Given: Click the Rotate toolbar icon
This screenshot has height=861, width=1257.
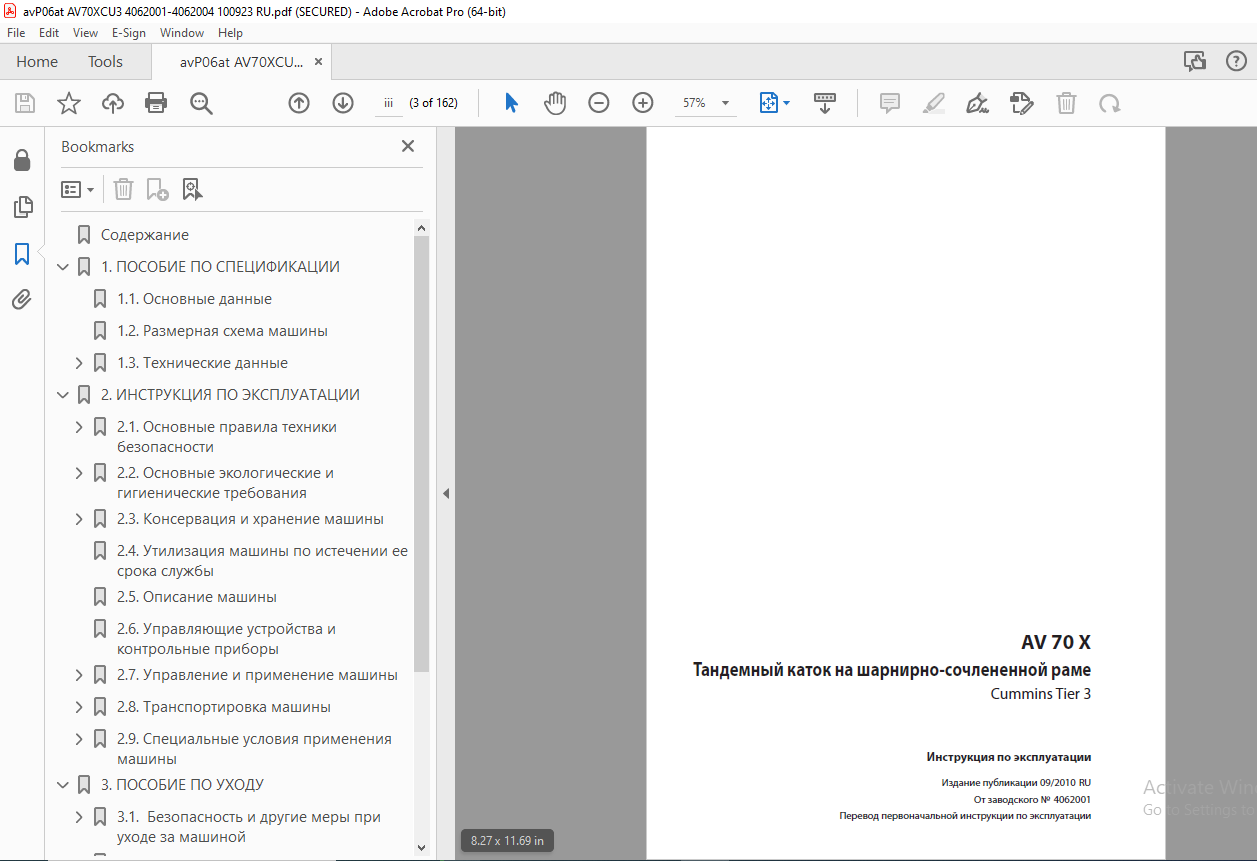Looking at the screenshot, I should click(x=1109, y=103).
